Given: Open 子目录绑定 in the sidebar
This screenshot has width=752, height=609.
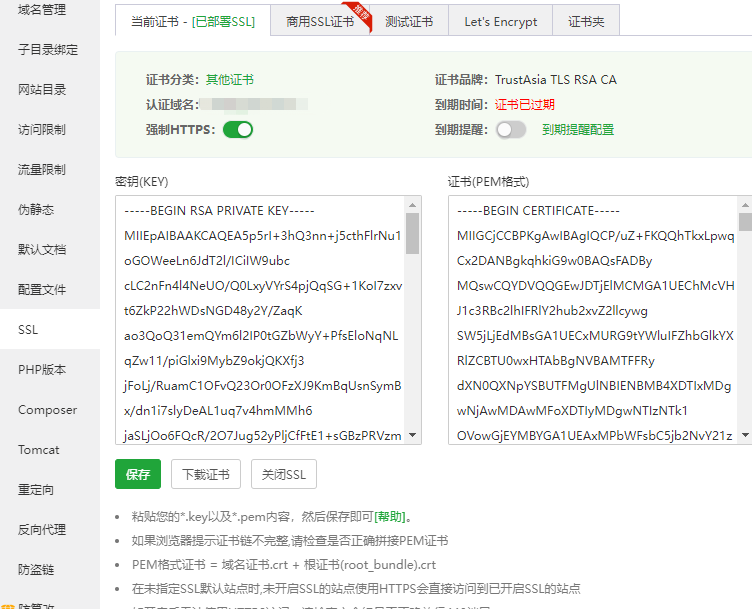Looking at the screenshot, I should tap(48, 49).
